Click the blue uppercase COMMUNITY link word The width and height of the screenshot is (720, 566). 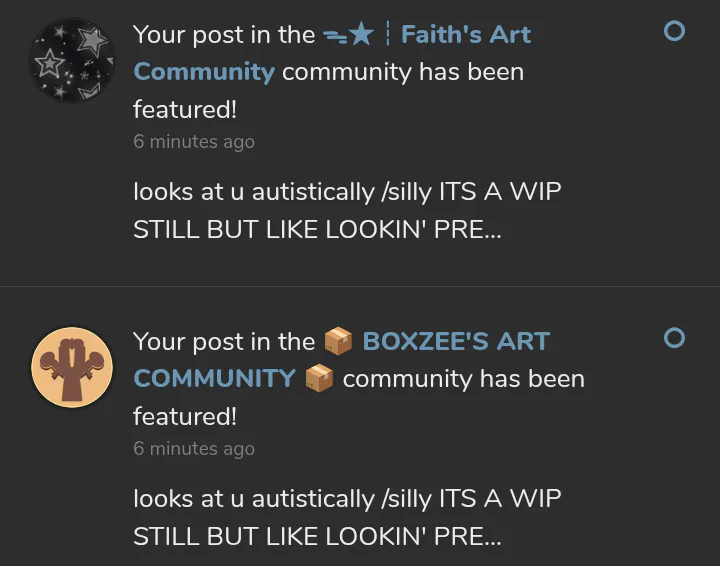(214, 379)
